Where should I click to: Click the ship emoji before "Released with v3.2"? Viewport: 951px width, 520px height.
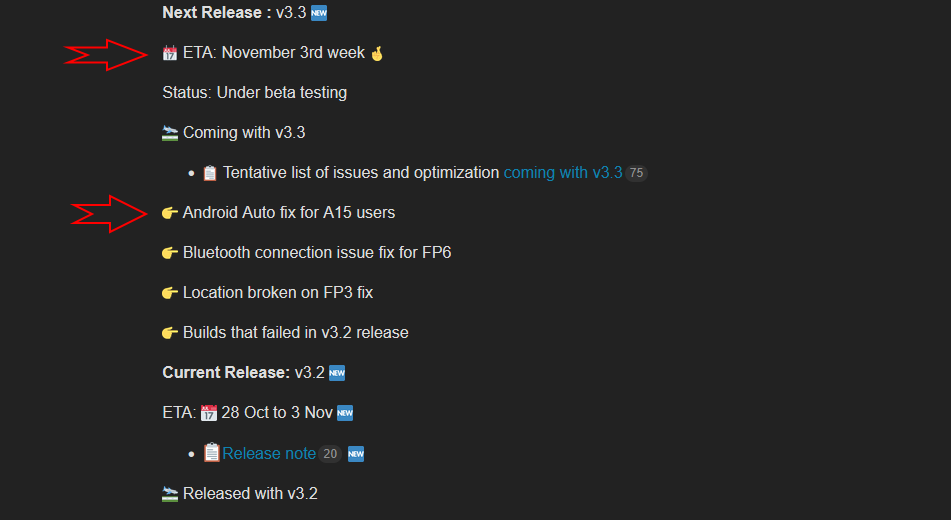tap(170, 493)
